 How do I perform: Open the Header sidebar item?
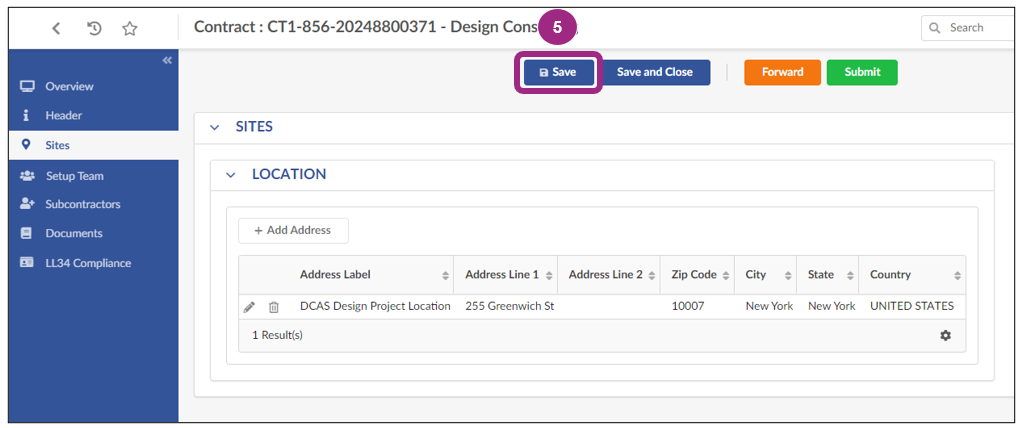click(x=93, y=115)
